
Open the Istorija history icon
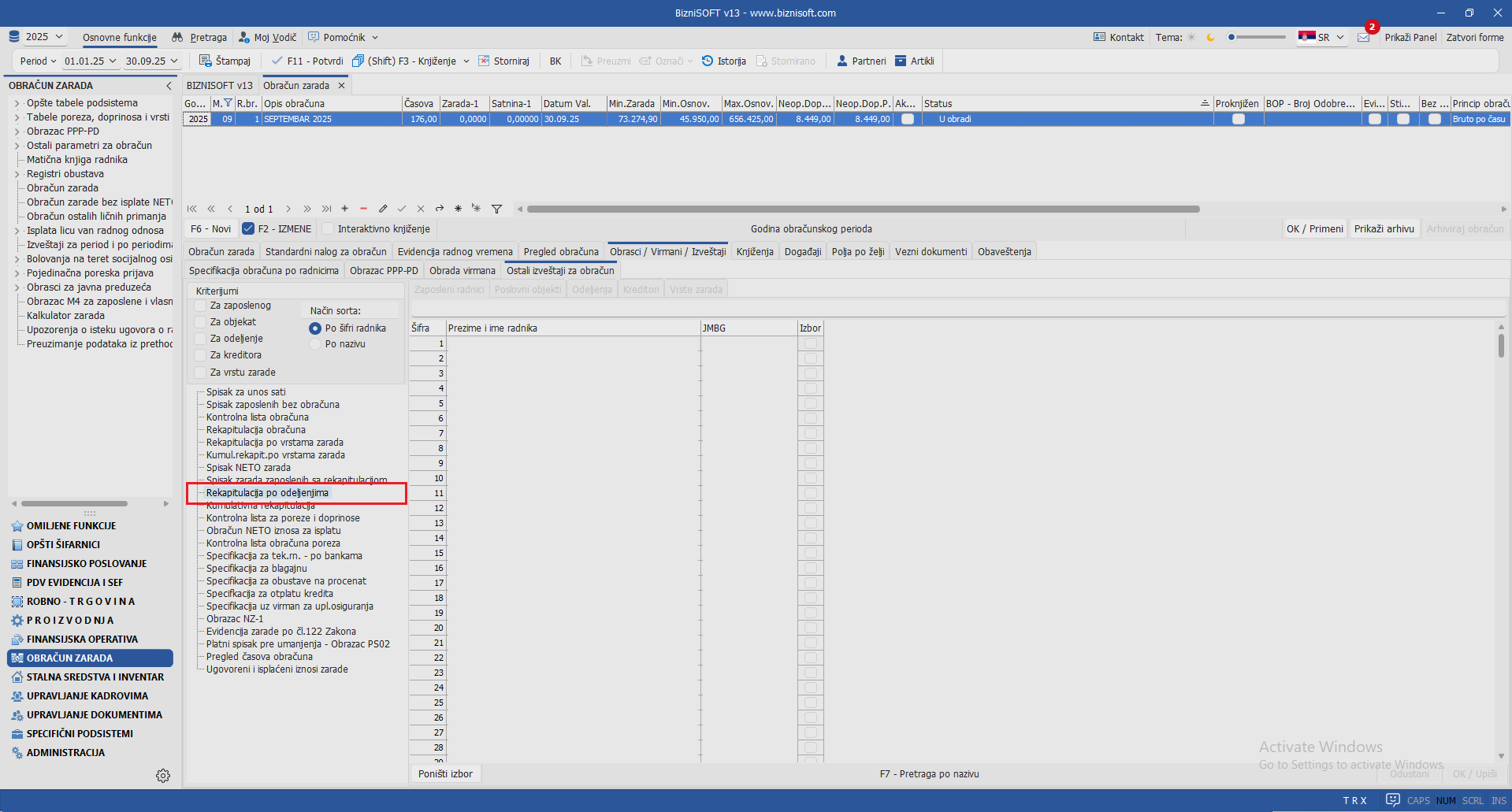point(708,61)
